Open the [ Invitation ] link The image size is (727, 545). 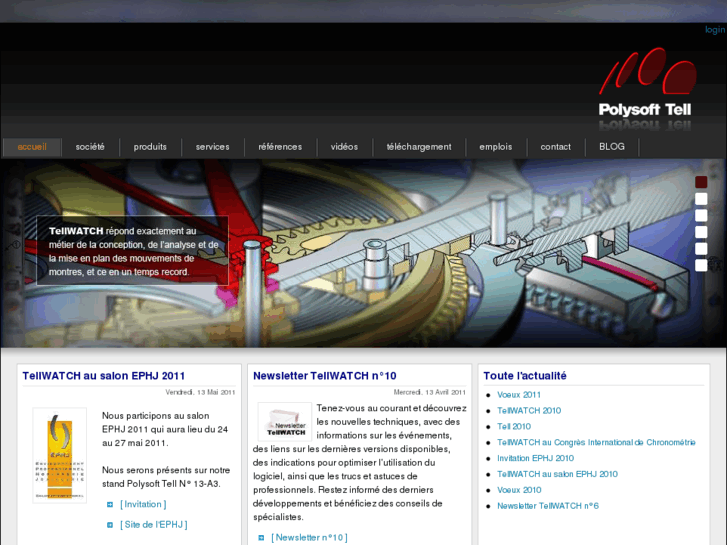pos(143,504)
